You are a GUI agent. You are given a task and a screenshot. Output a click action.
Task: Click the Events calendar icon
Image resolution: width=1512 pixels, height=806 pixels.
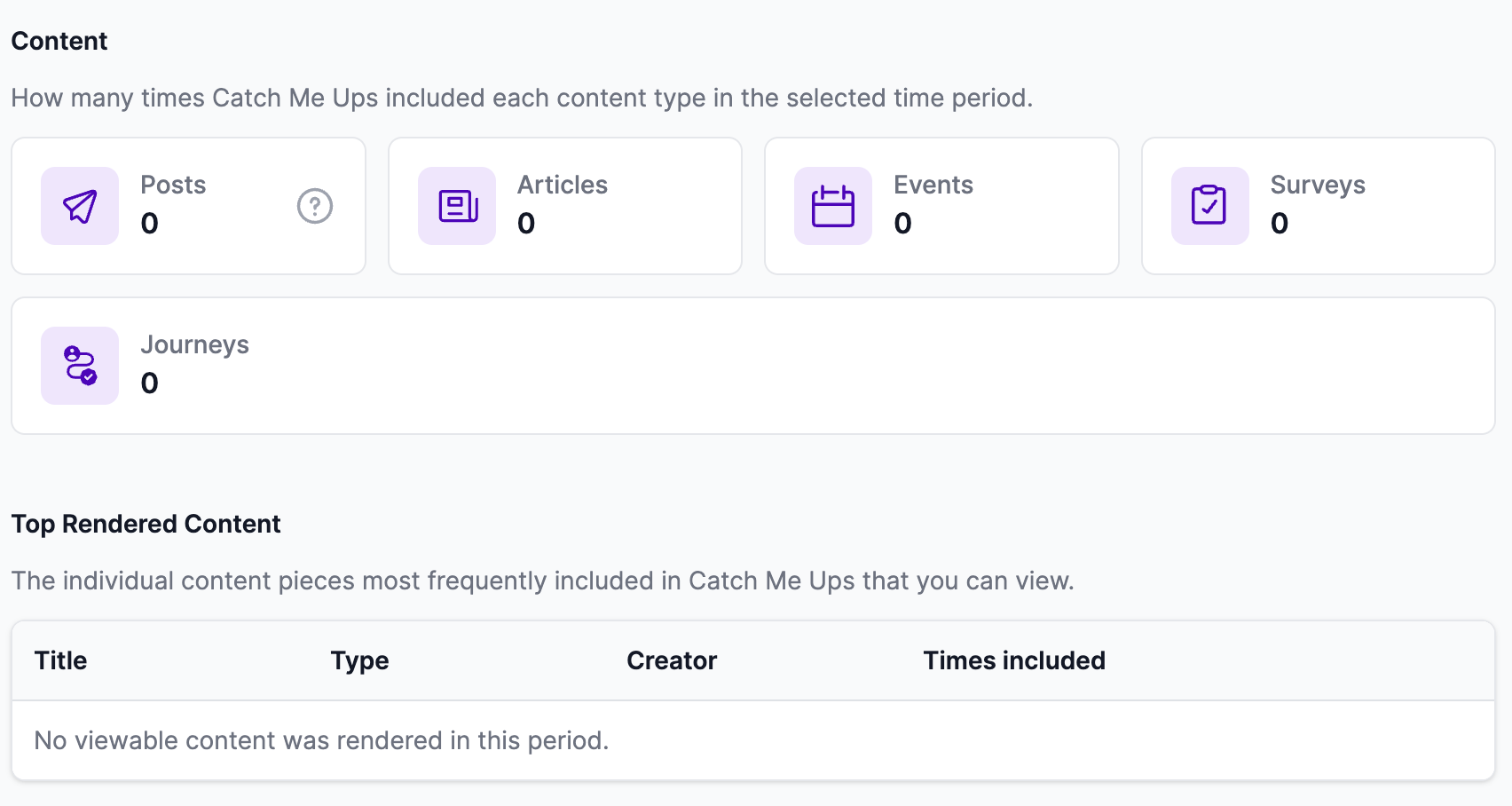833,206
